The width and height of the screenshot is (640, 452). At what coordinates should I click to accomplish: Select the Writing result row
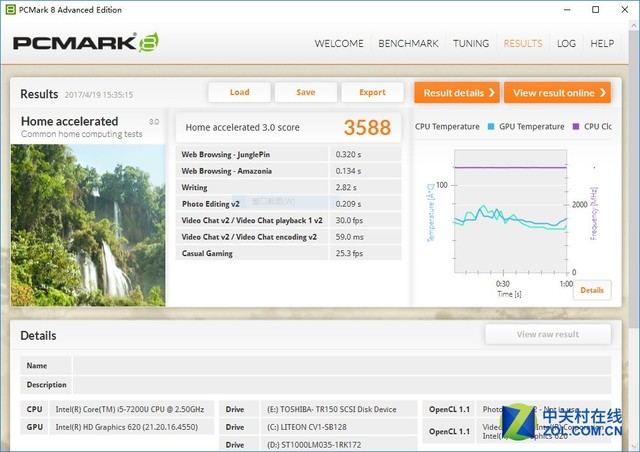[x=288, y=187]
